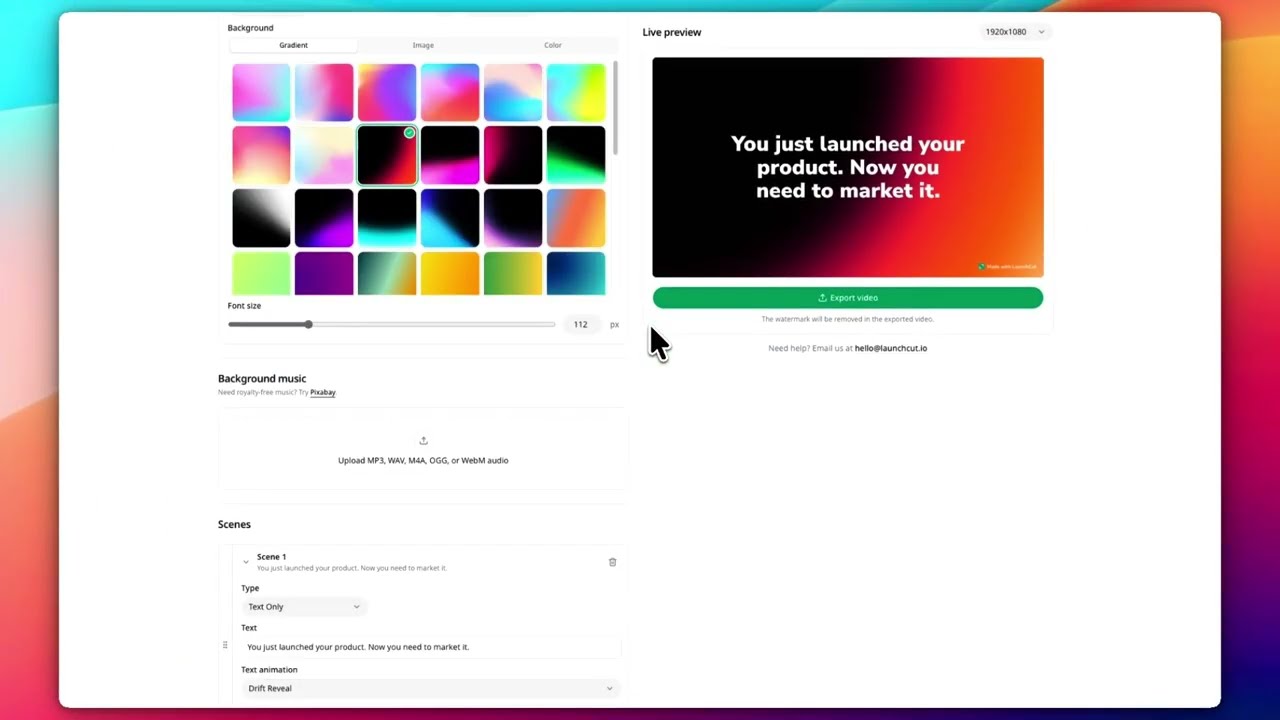This screenshot has width=1280, height=720.
Task: Select the solid purple gradient, fourth row second
Action: [324, 274]
